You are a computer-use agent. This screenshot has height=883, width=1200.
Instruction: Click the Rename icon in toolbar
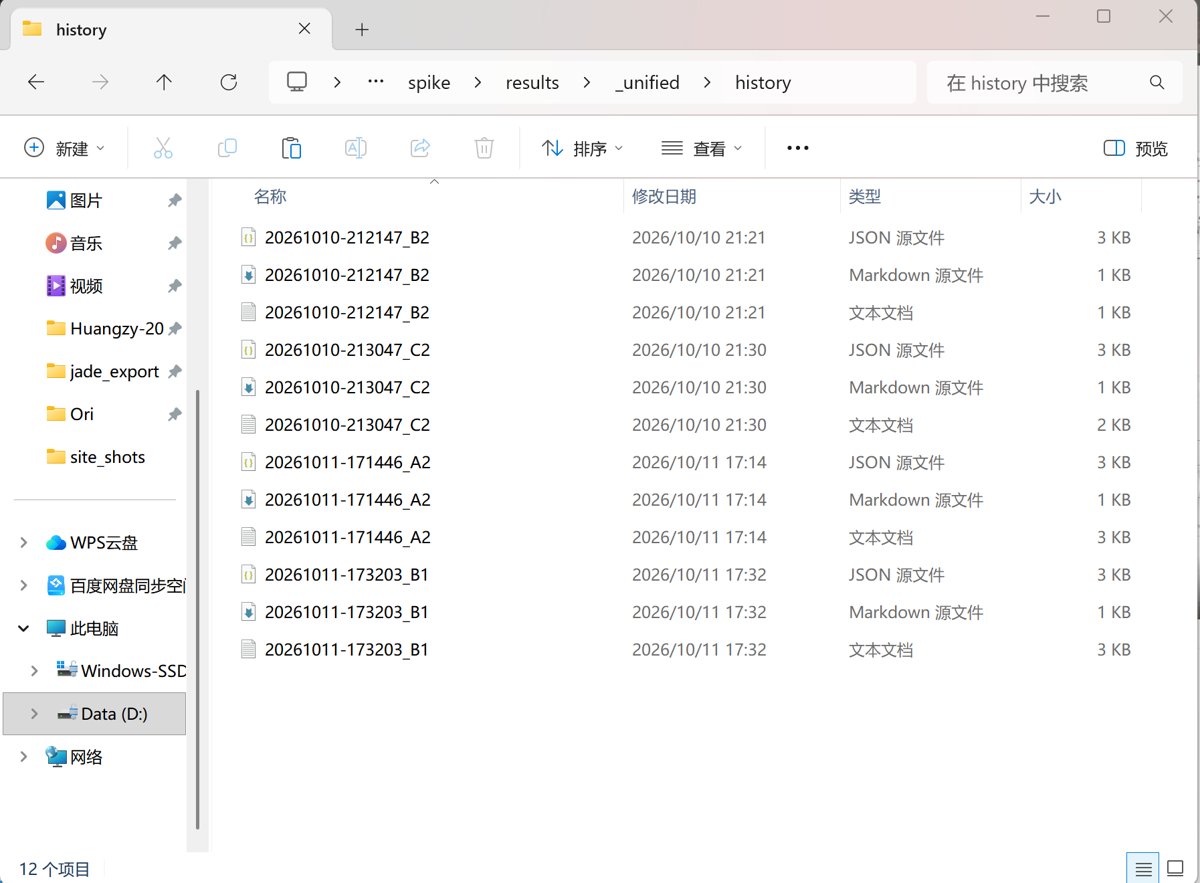[x=355, y=148]
